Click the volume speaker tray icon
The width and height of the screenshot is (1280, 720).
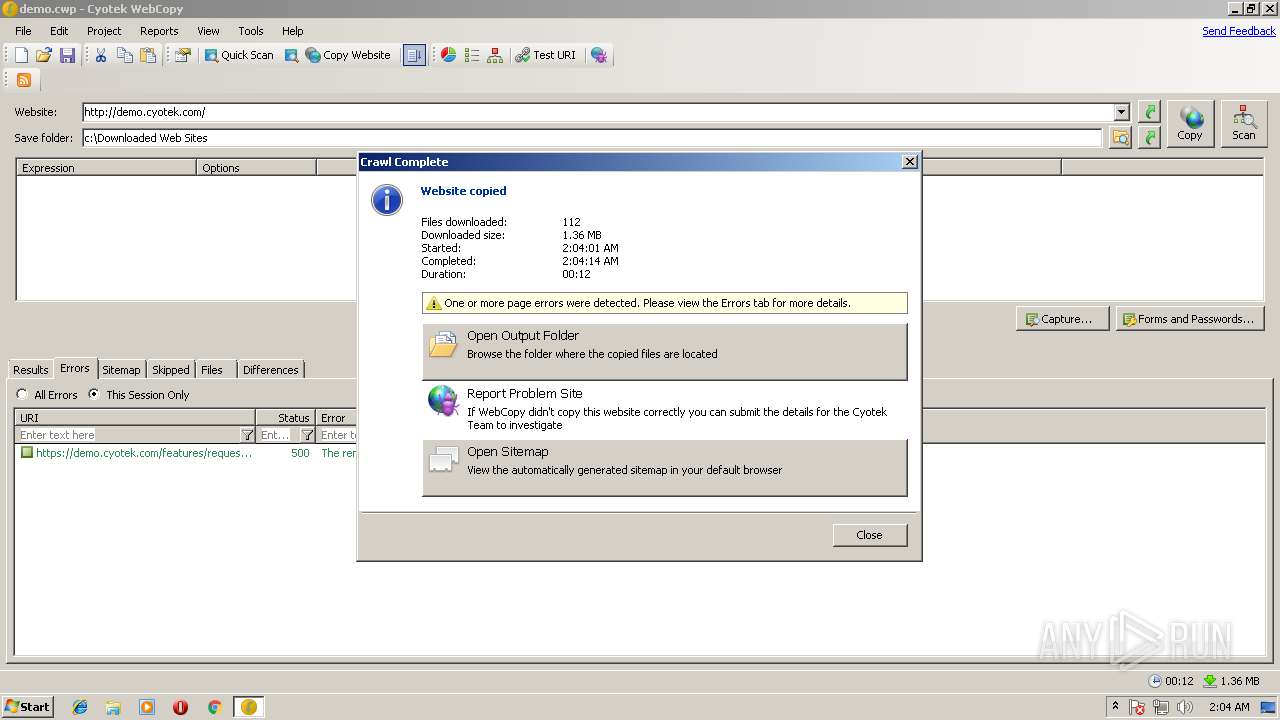[1185, 707]
